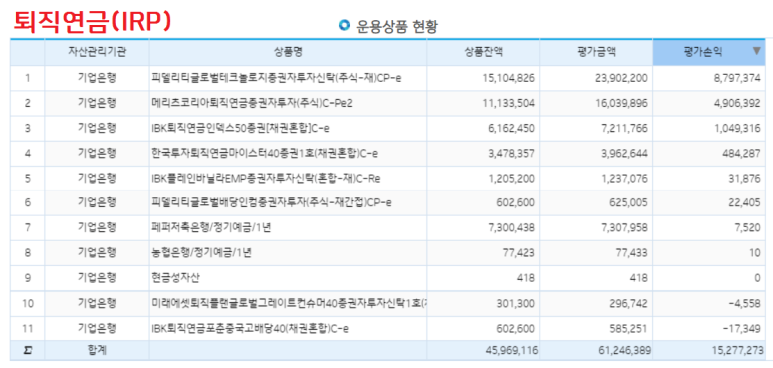Screen dimensions: 773x368
Task: Select IBK플레인바닐라EMP증권자투자신탁 product name
Action: click(x=266, y=179)
